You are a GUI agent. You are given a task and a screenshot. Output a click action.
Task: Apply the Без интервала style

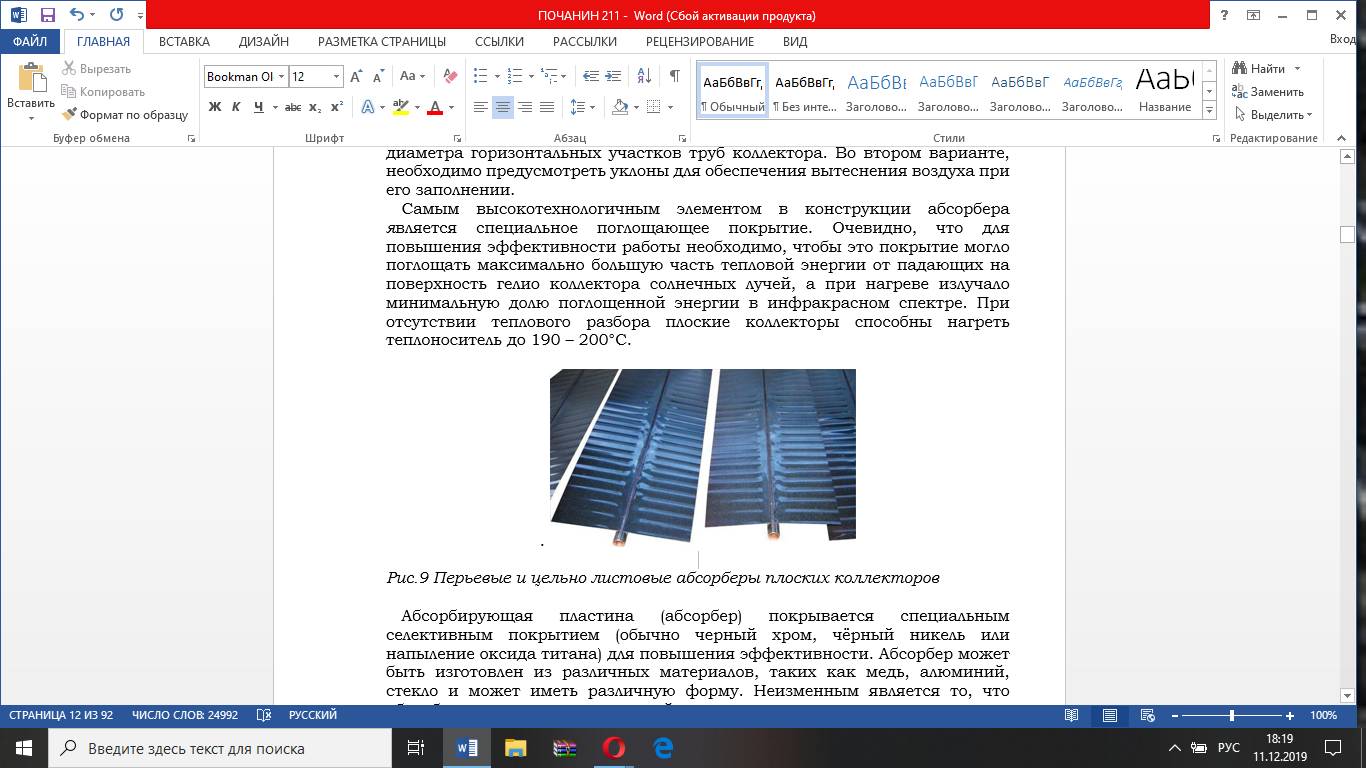[805, 90]
